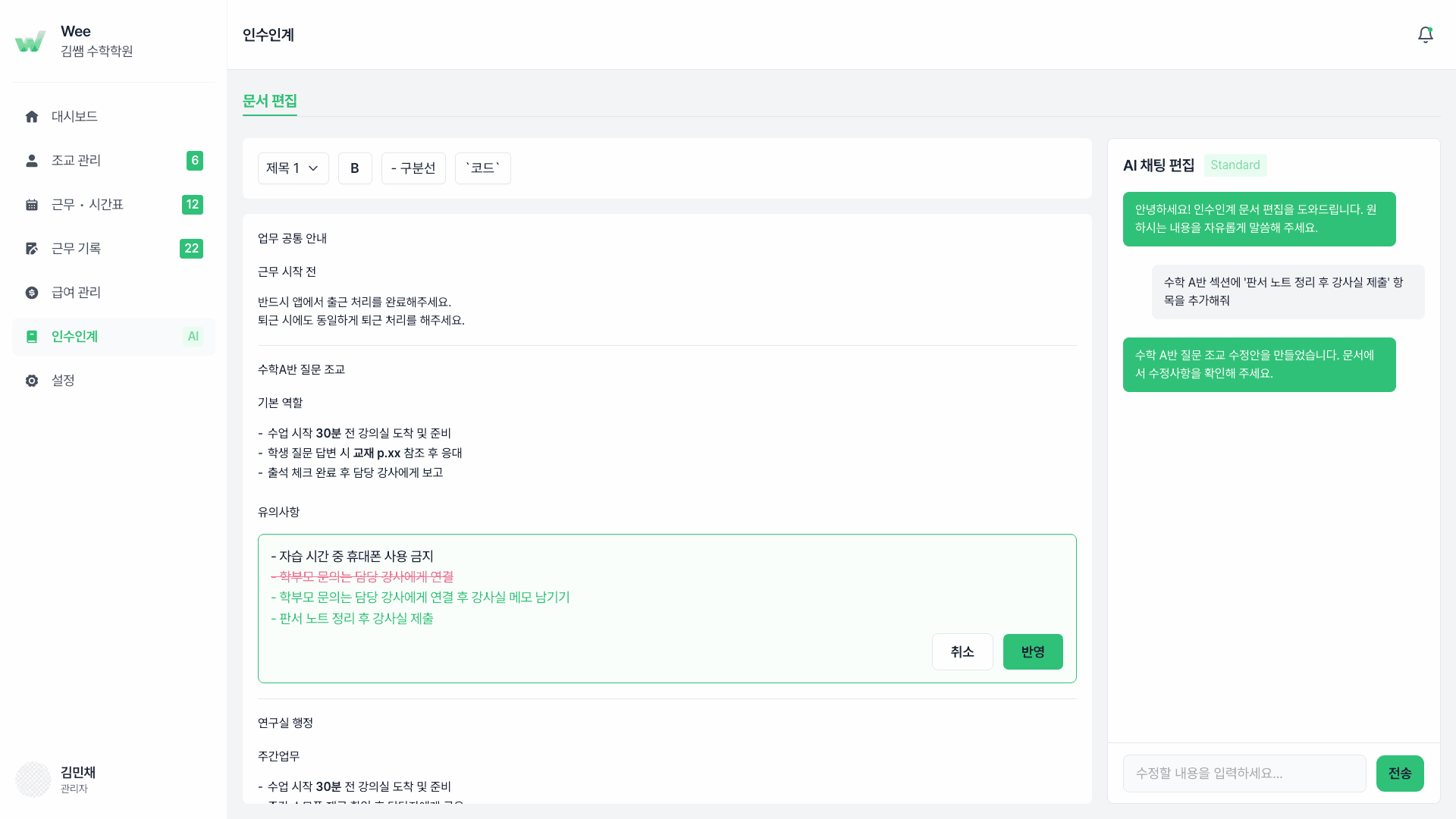The height and width of the screenshot is (819, 1456).
Task: Click the added 판서 노트 정리 line
Action: point(353,619)
